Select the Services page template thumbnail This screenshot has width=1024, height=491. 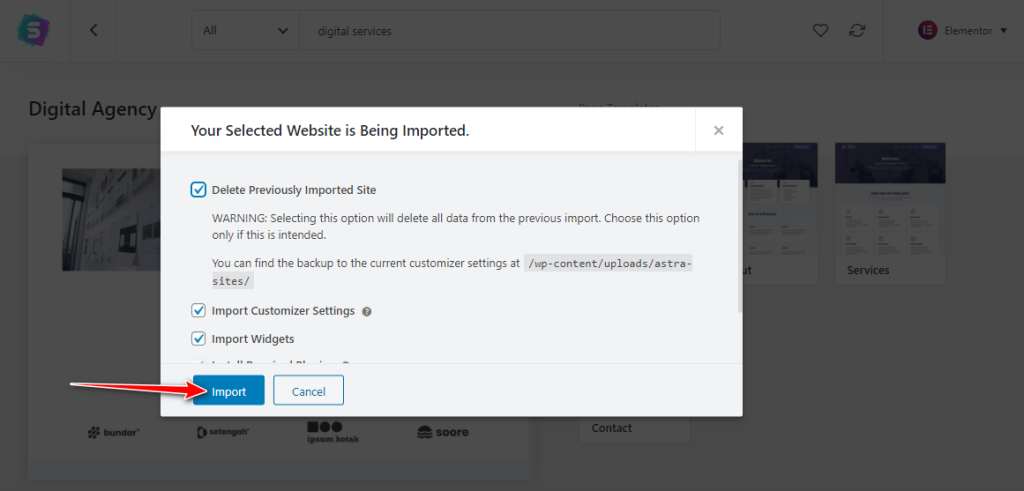(890, 214)
